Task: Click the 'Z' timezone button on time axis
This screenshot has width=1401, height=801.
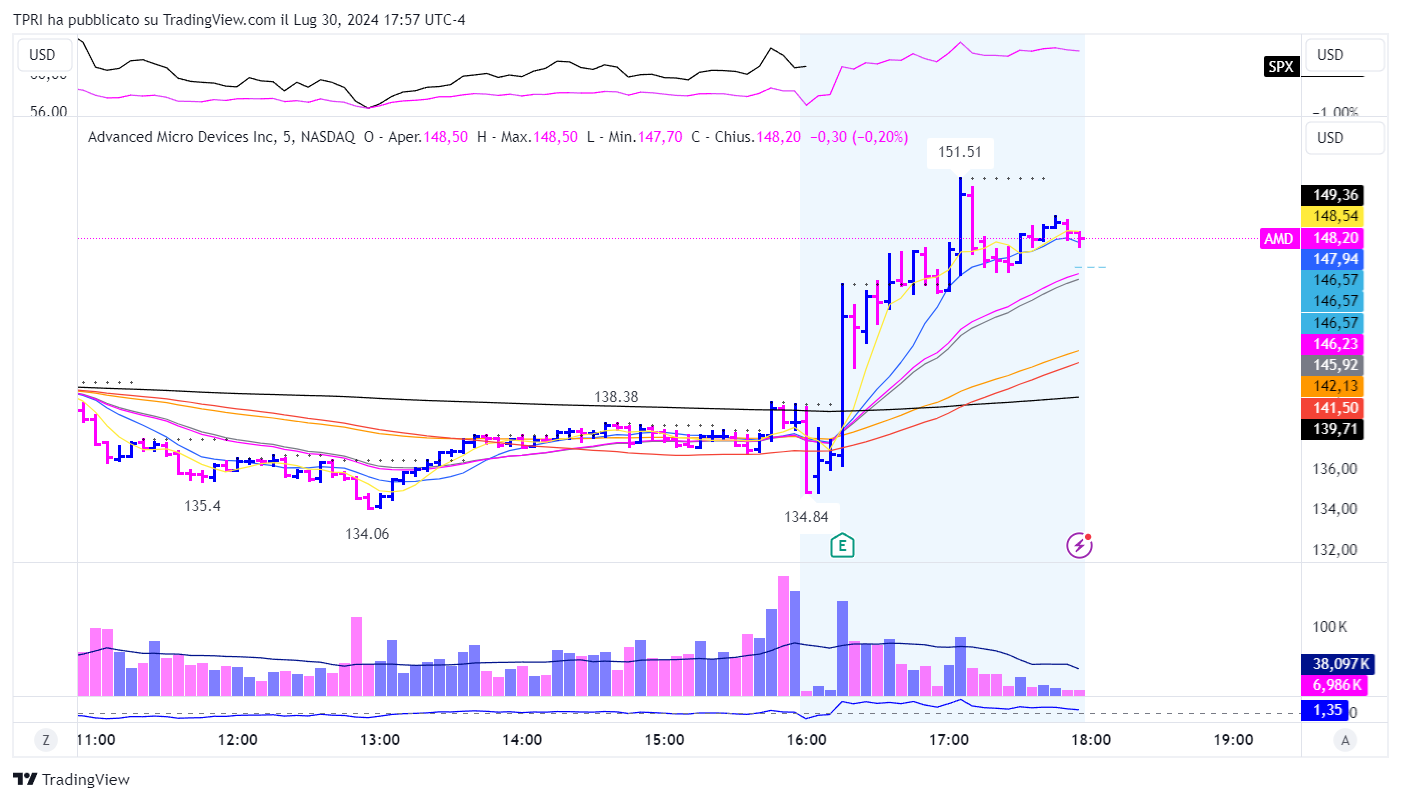Action: pos(45,740)
